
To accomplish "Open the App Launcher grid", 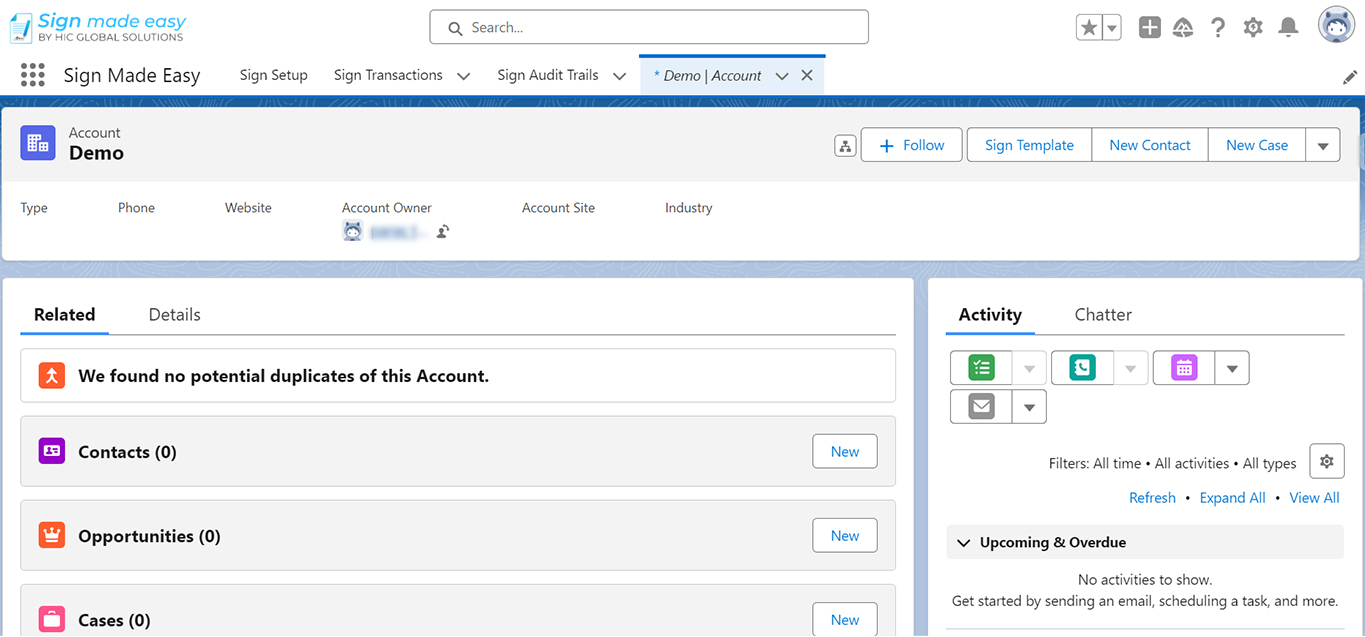I will [33, 75].
